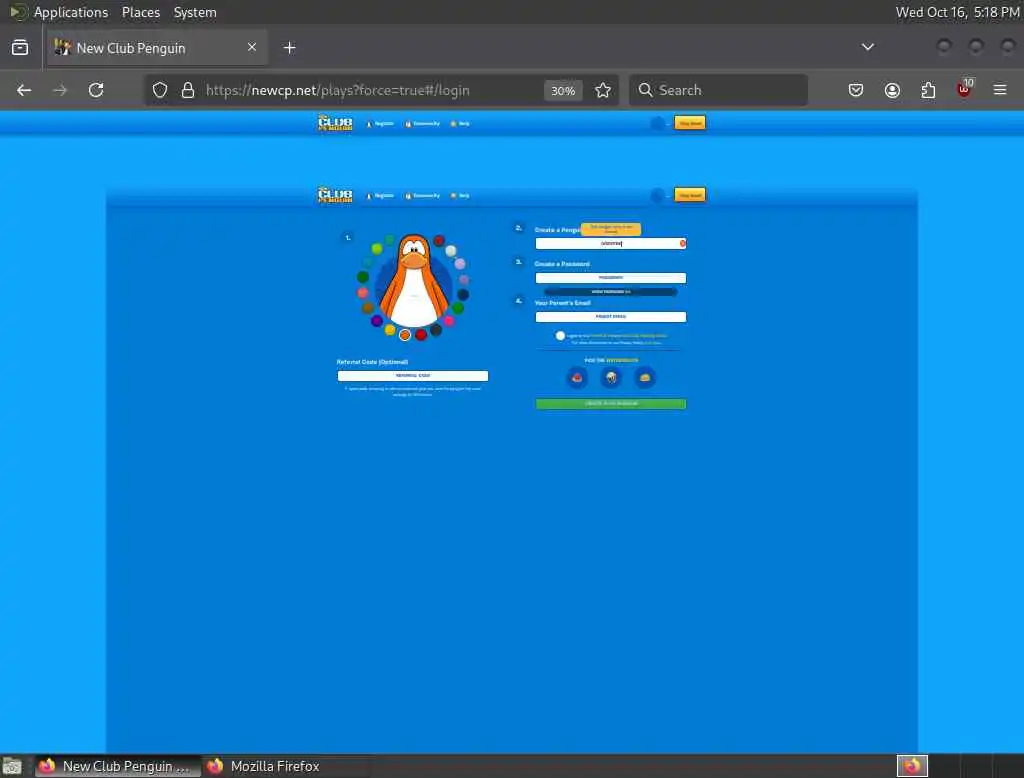Open the System menu

pyautogui.click(x=195, y=12)
